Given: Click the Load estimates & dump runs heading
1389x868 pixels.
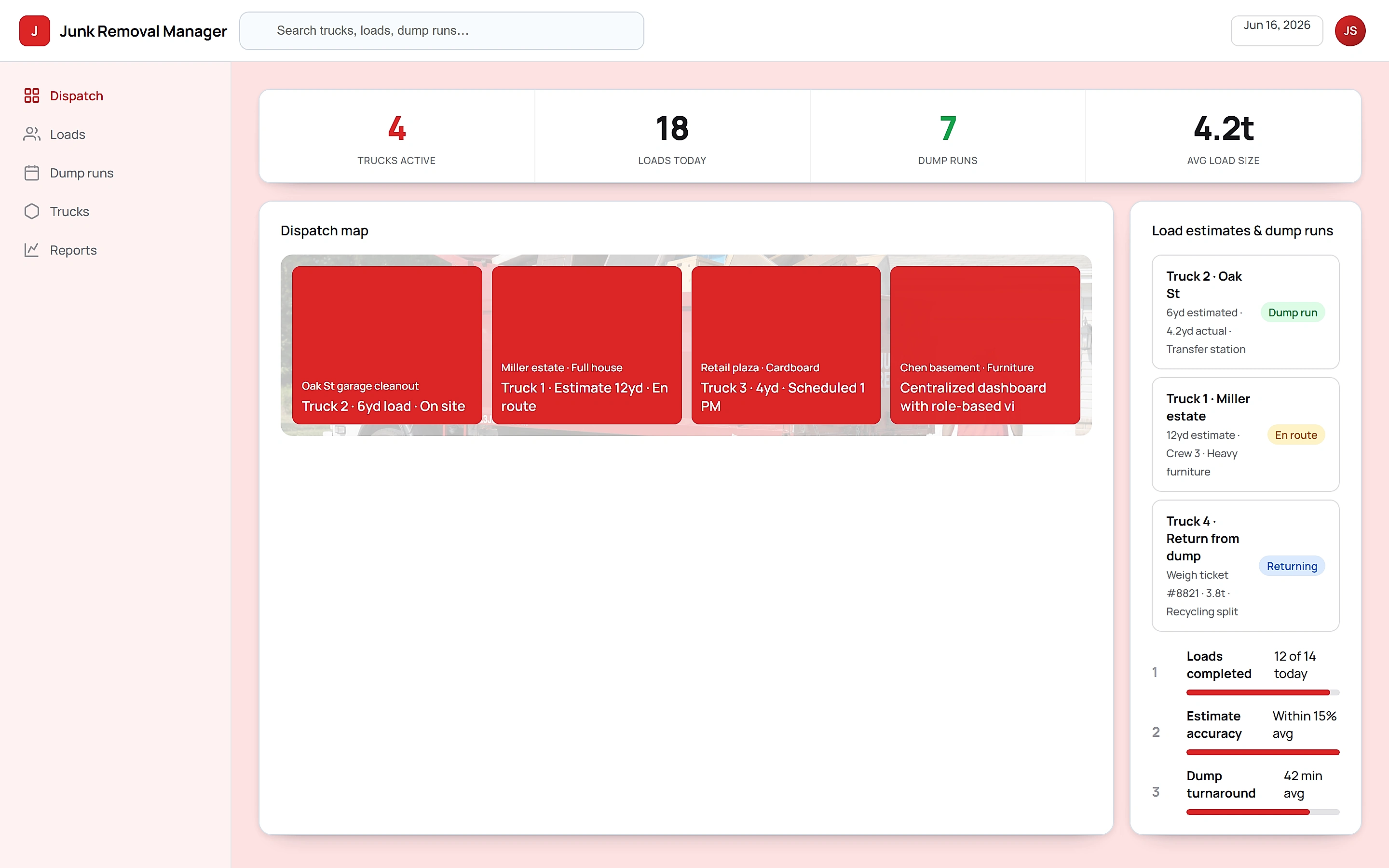Looking at the screenshot, I should 1242,230.
